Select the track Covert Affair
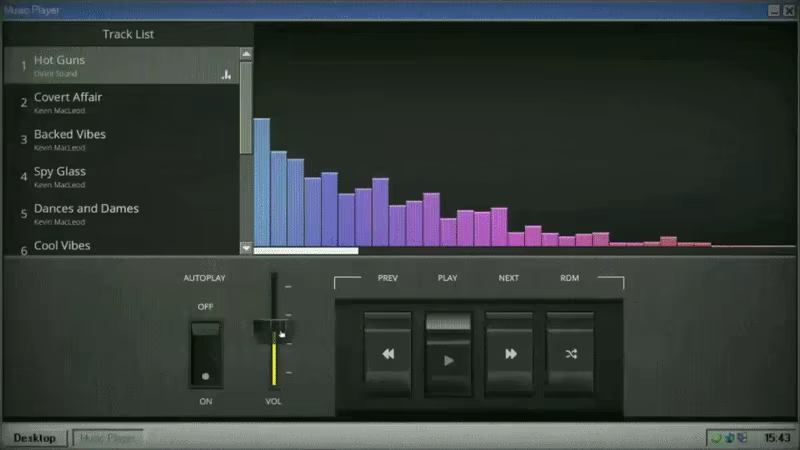Viewport: 800px width, 450px height. [x=121, y=103]
